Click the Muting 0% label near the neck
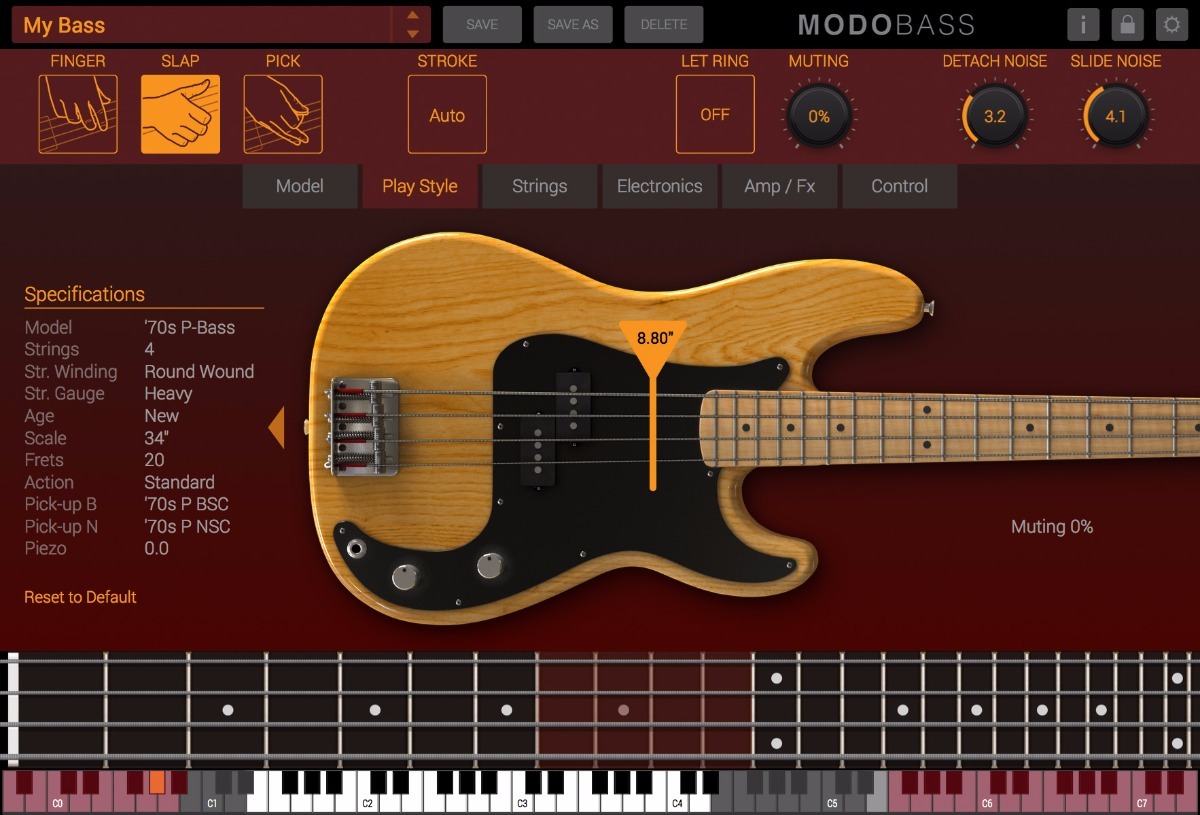The width and height of the screenshot is (1200, 815). pos(1052,527)
